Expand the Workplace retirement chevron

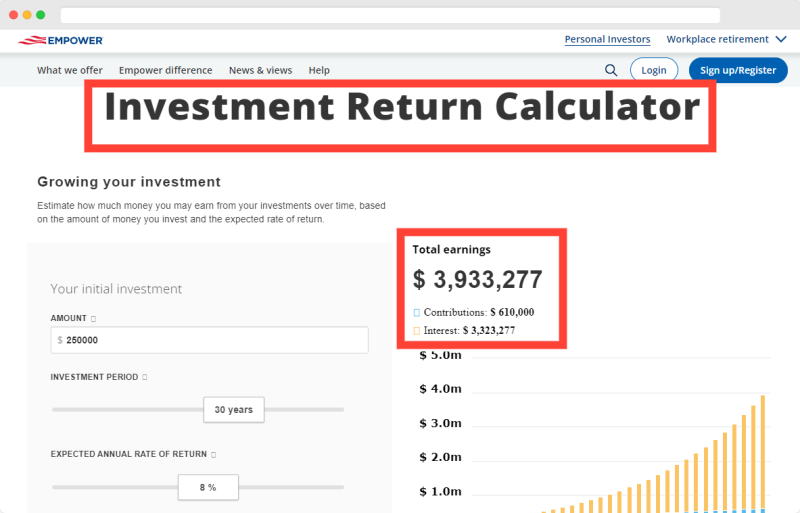781,39
